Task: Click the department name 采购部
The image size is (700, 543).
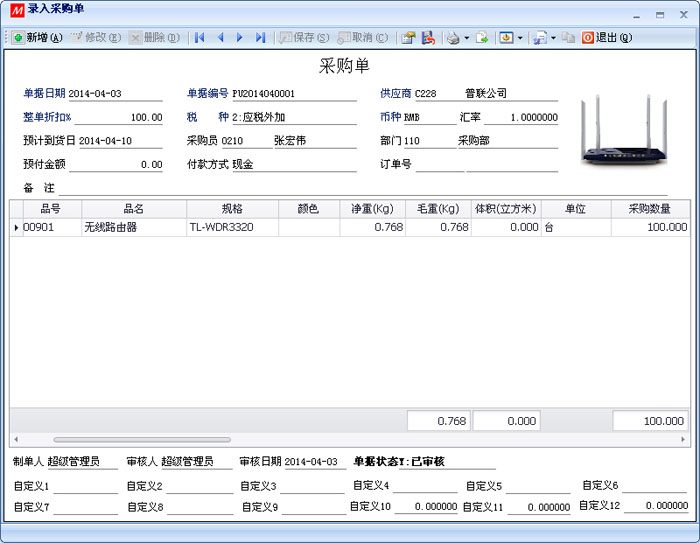Action: point(474,141)
